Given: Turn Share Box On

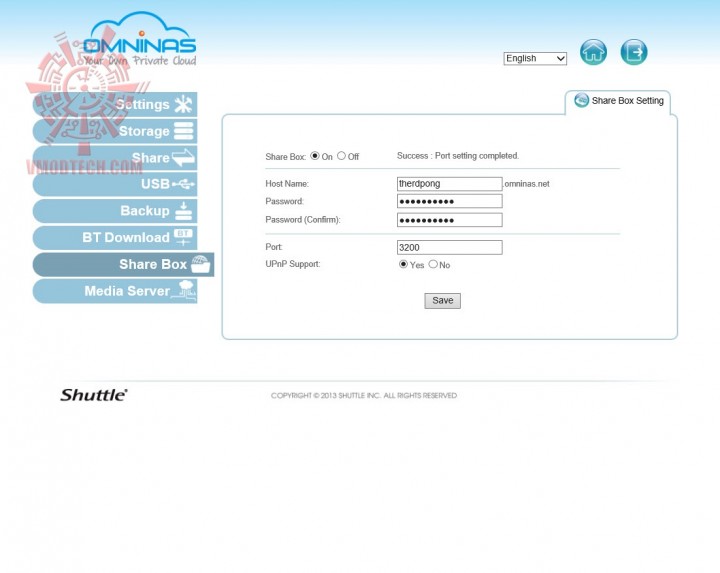Looking at the screenshot, I should (315, 156).
